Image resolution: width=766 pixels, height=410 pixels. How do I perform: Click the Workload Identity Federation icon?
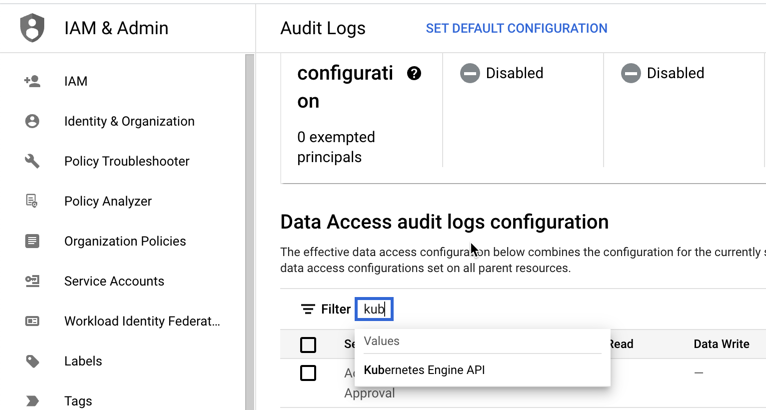coord(32,321)
